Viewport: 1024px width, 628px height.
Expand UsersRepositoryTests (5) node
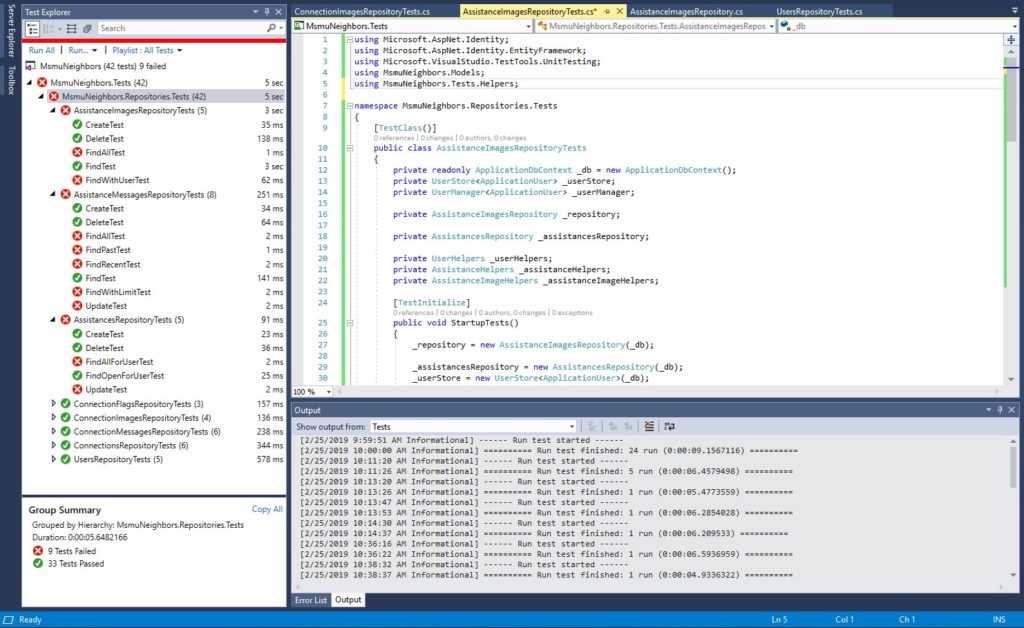(53, 460)
